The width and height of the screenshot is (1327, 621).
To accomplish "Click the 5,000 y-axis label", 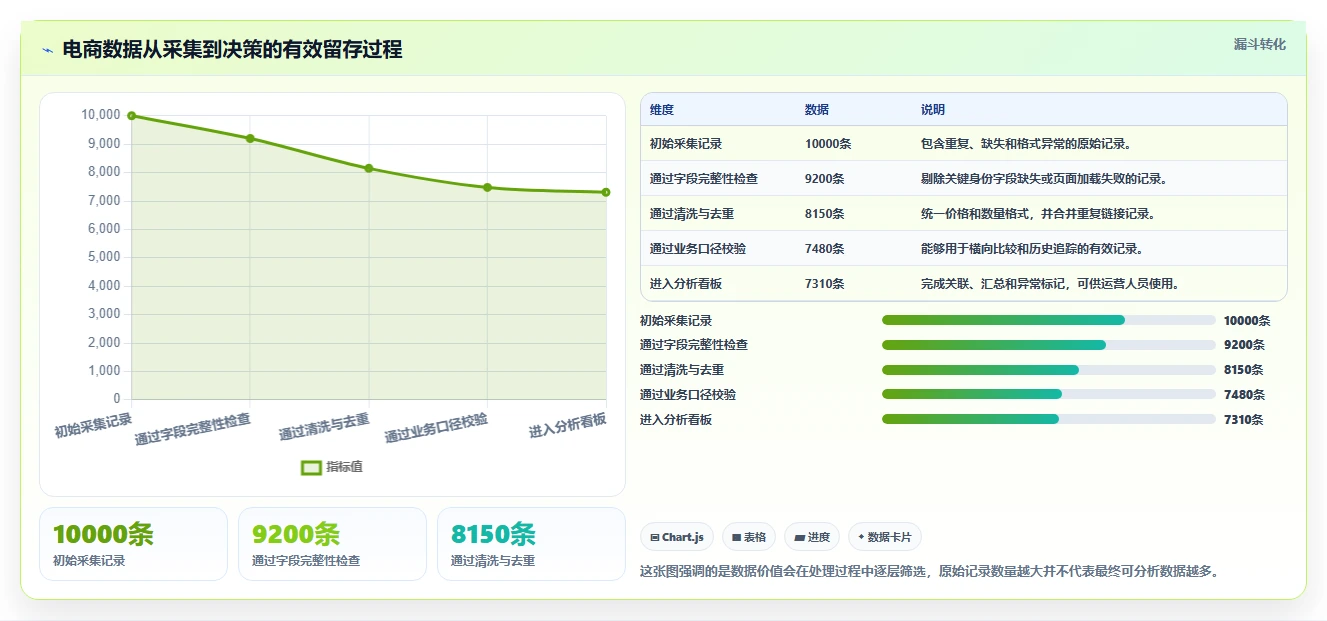I will [x=103, y=257].
